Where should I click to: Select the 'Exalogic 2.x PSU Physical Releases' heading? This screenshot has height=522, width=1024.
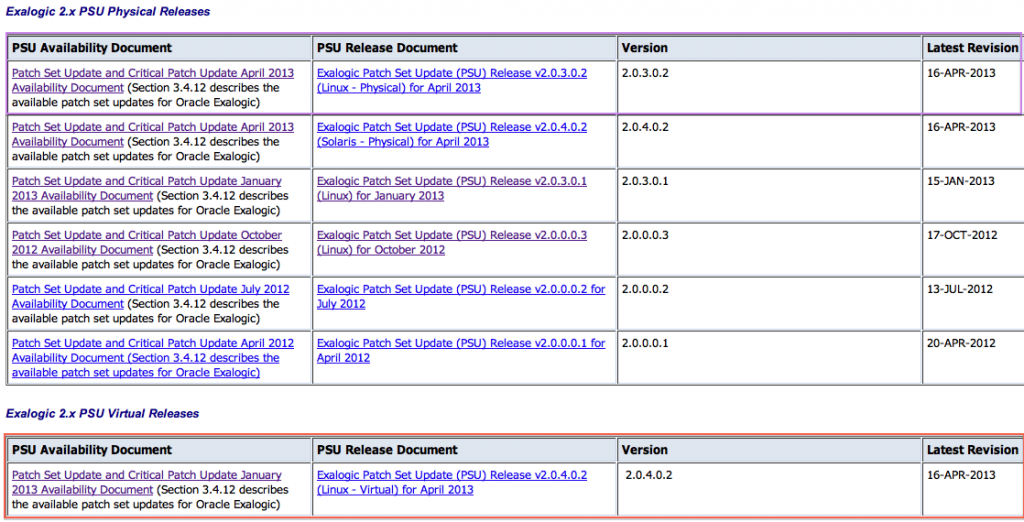(x=108, y=12)
